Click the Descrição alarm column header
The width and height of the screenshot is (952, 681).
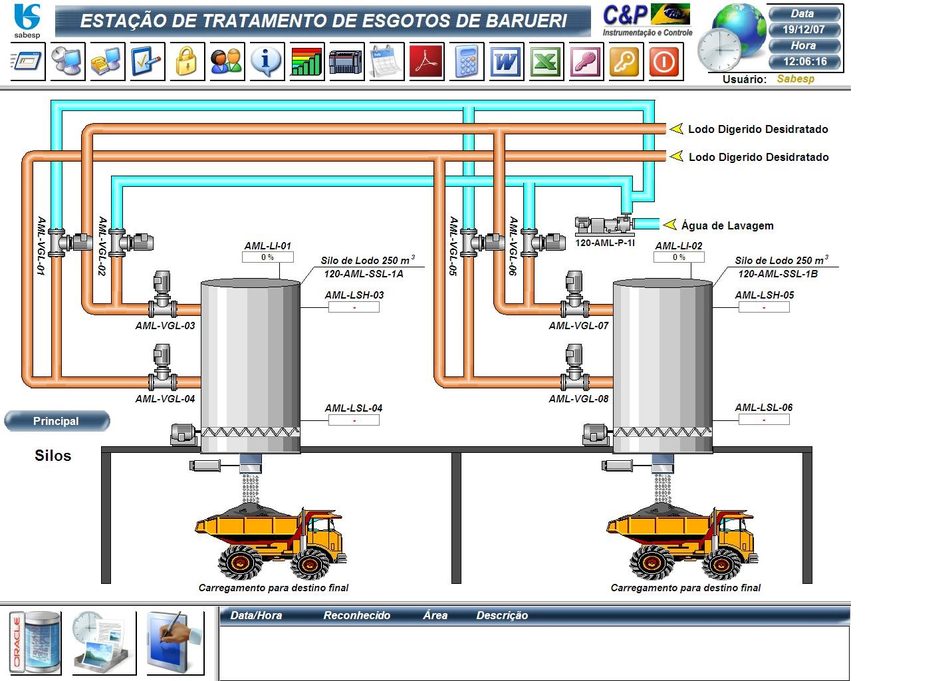502,615
